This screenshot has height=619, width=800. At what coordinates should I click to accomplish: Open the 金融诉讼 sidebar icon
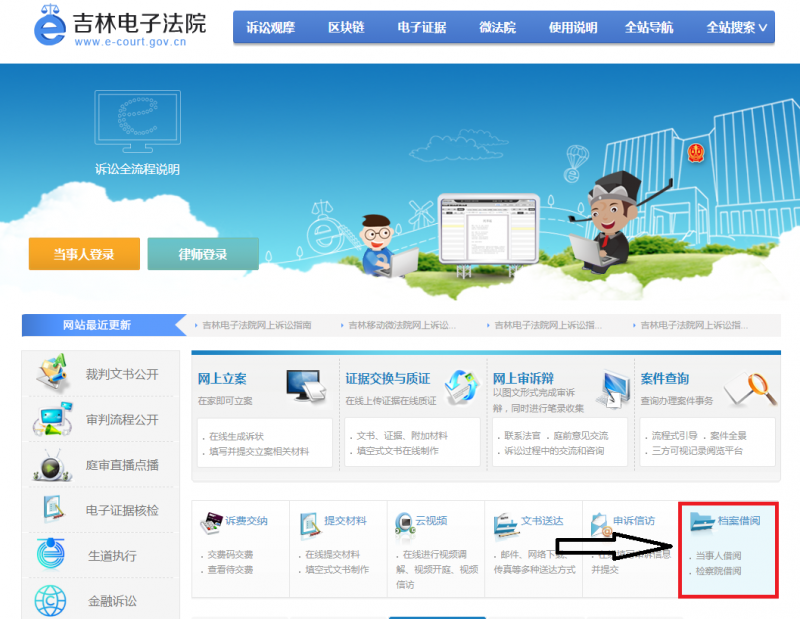[x=50, y=600]
